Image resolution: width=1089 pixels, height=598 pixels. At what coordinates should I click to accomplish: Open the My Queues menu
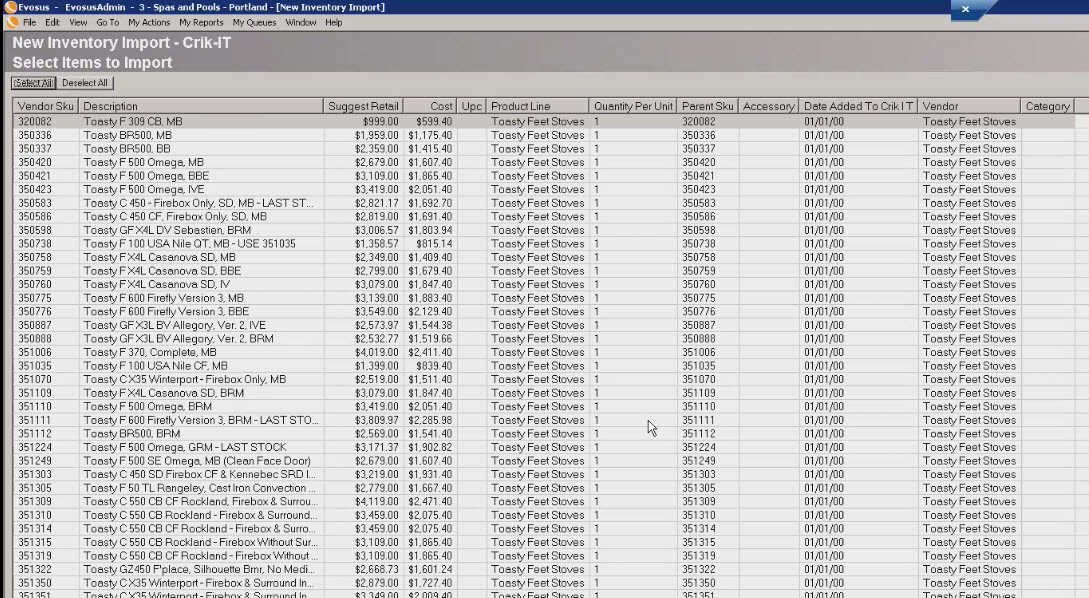[x=254, y=22]
